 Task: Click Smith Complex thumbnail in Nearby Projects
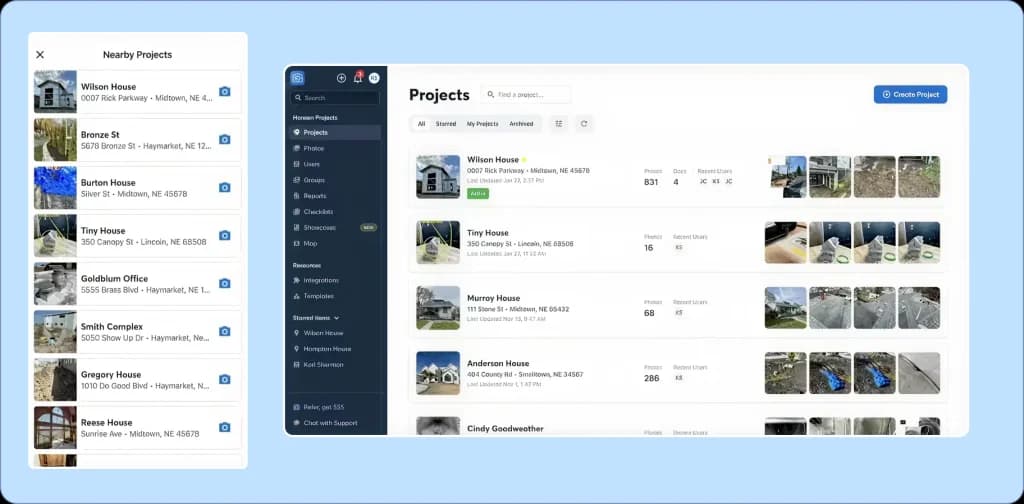(x=56, y=332)
